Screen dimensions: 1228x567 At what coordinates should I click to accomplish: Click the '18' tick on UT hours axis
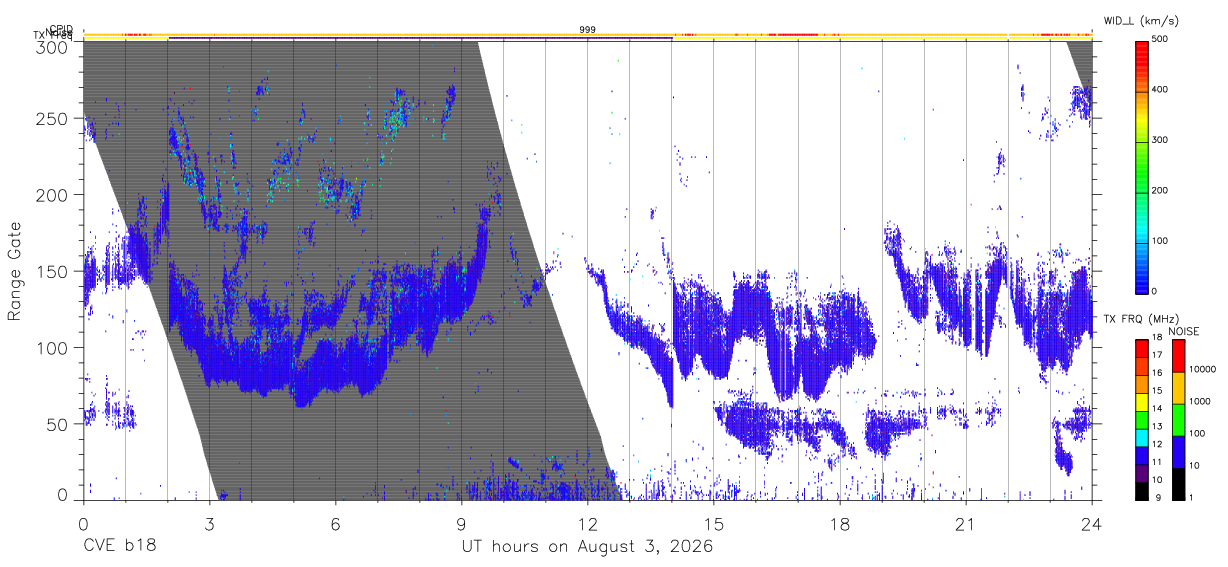click(839, 524)
